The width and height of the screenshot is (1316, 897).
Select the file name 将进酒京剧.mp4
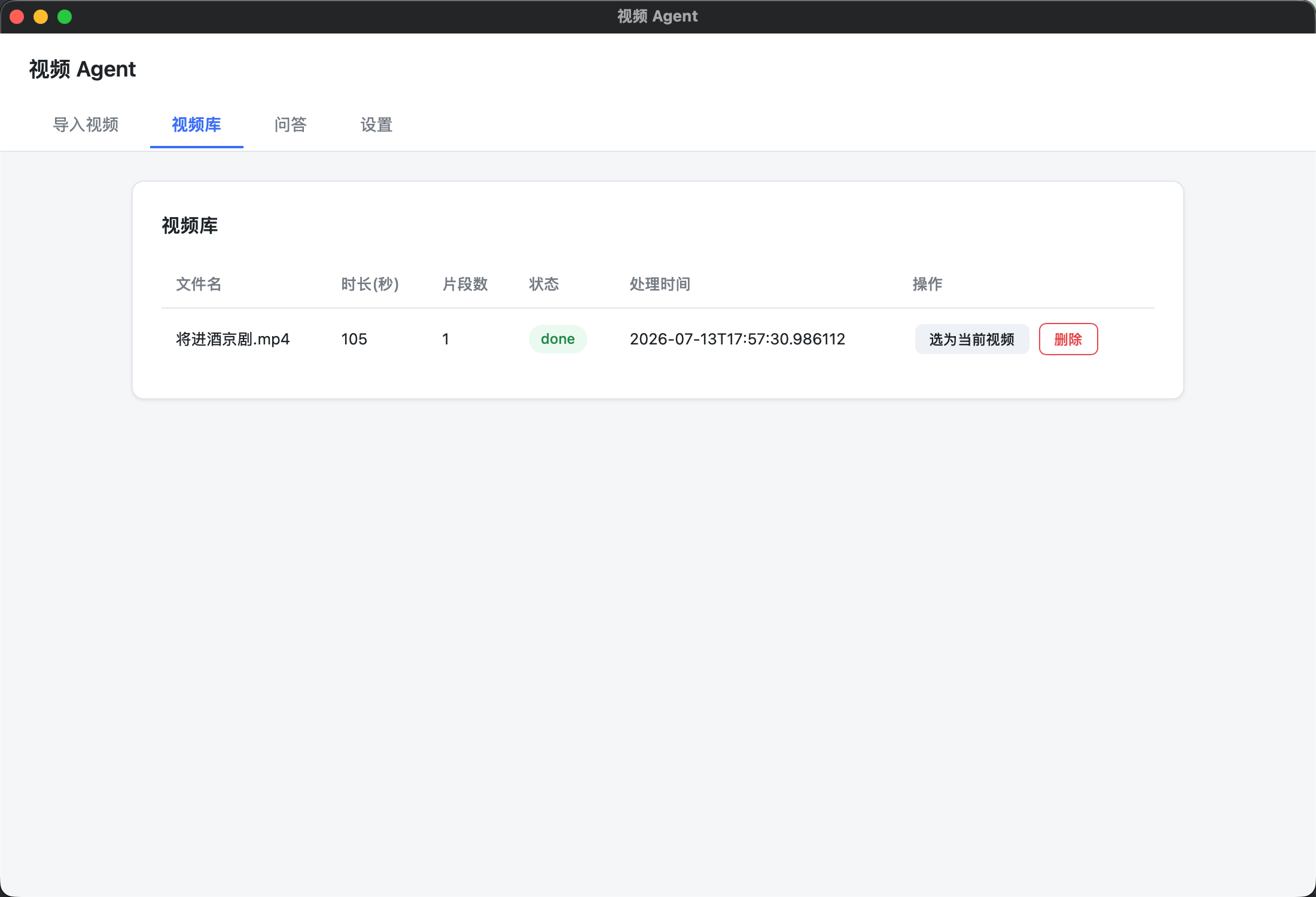pyautogui.click(x=233, y=339)
